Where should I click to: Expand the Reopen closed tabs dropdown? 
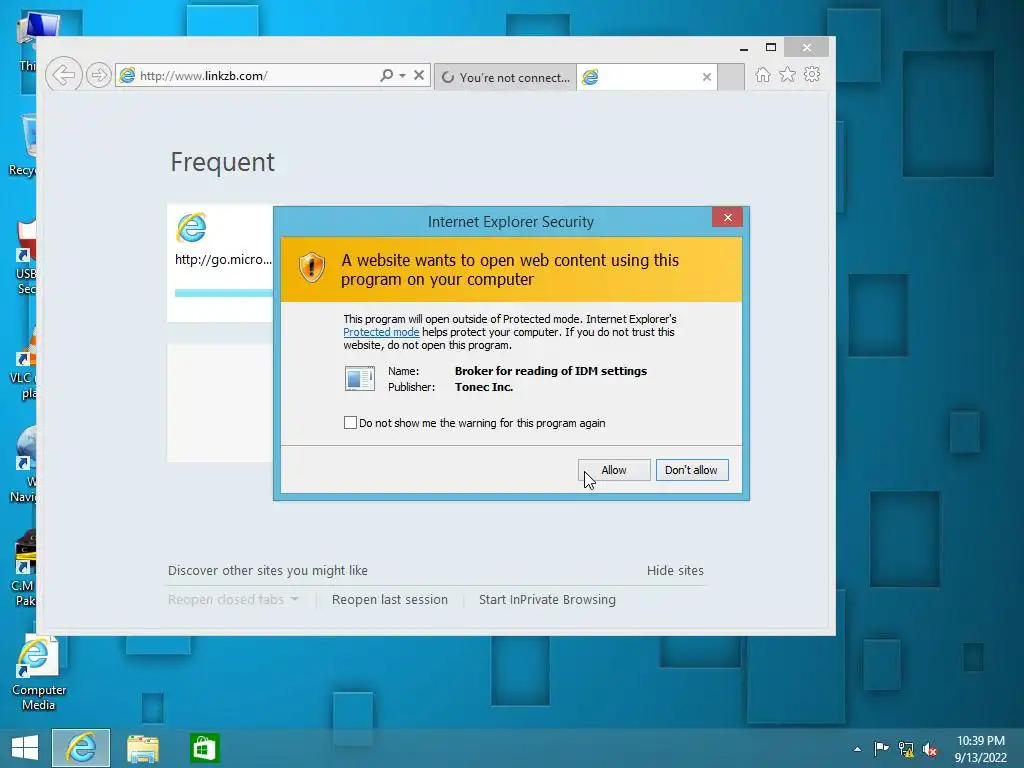click(x=232, y=600)
